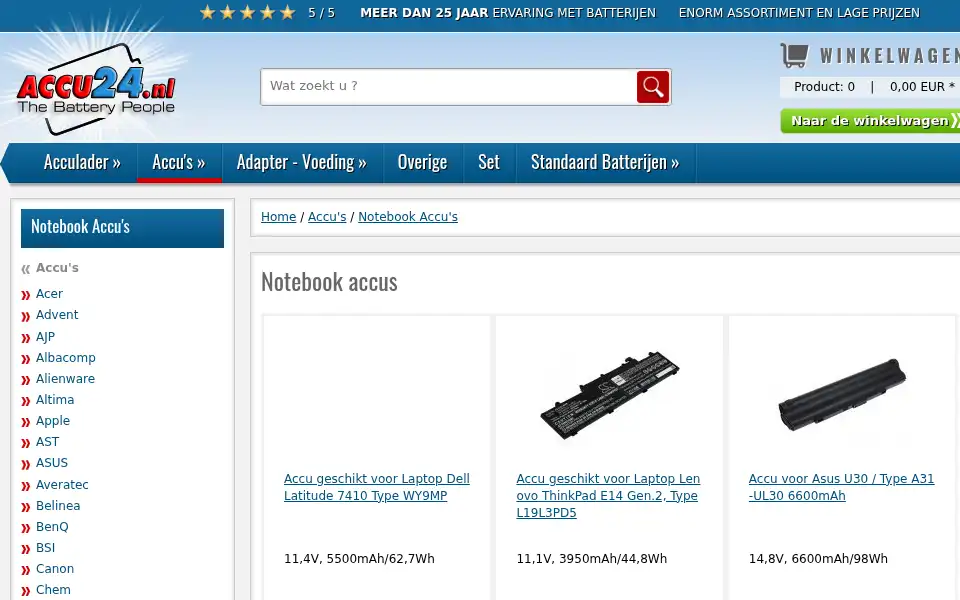Select Alienware in brand list
The width and height of the screenshot is (960, 600).
pyautogui.click(x=66, y=378)
